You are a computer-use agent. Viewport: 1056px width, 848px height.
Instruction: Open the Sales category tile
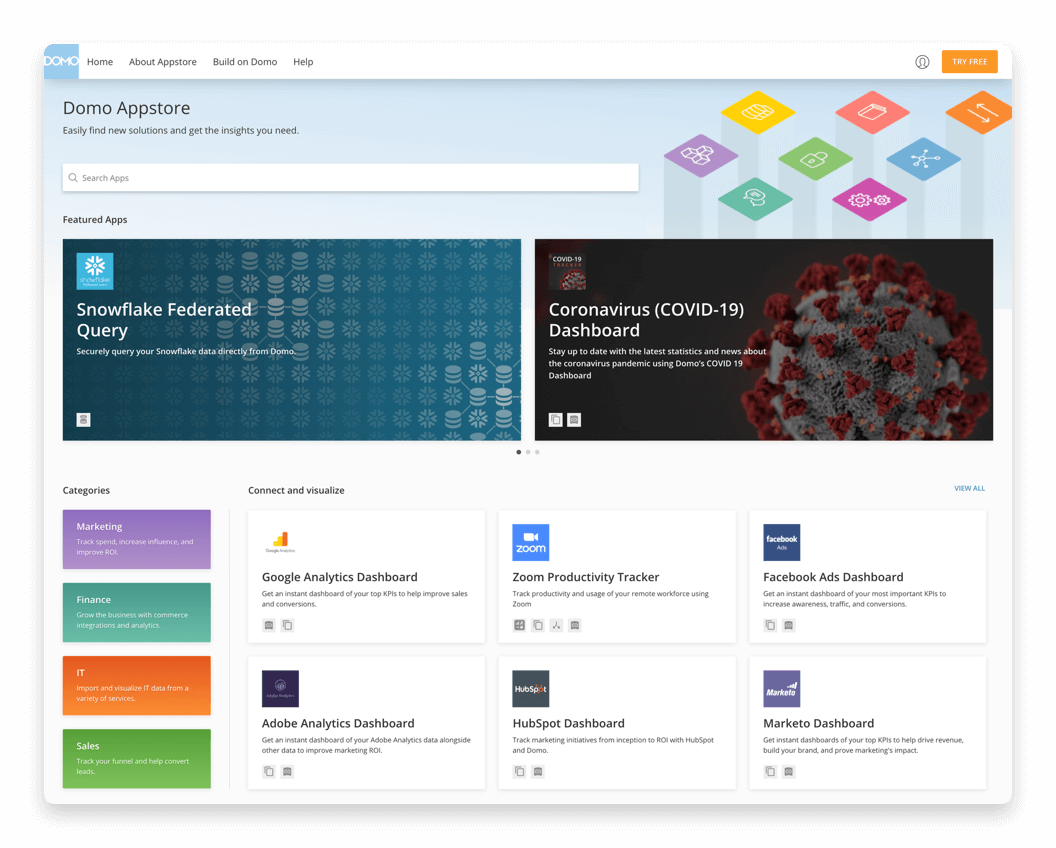click(137, 758)
